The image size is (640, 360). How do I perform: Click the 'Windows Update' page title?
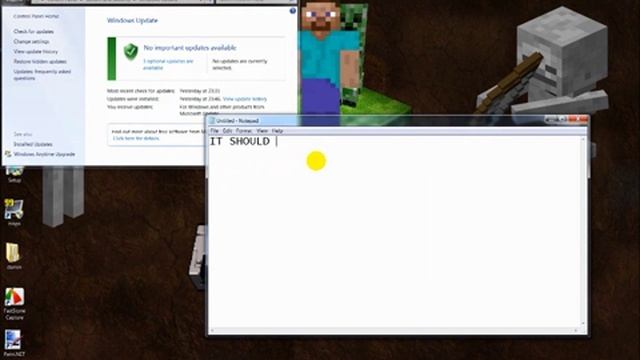coord(132,20)
